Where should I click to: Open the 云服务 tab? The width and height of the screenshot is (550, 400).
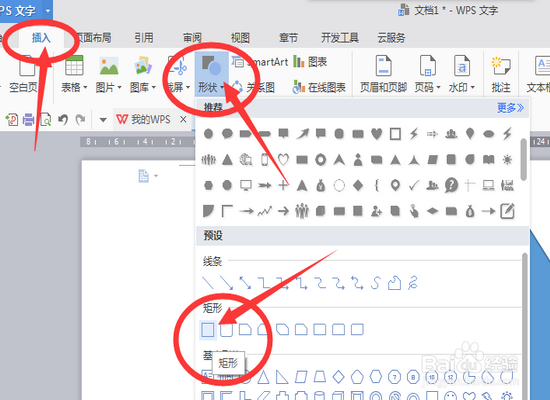click(391, 38)
